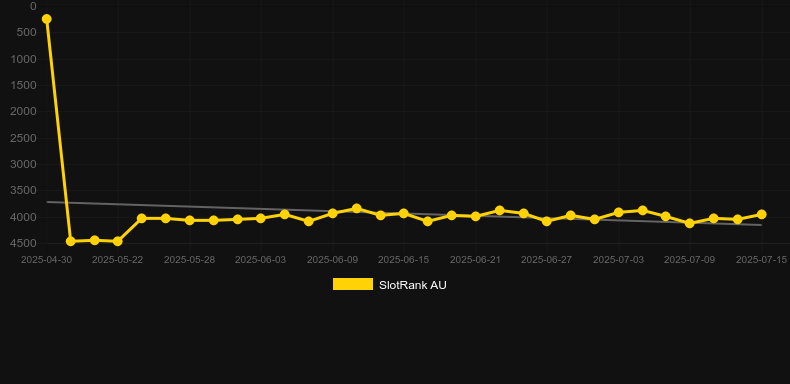The height and width of the screenshot is (384, 790).
Task: Select the data point for 2025-06-27
Action: point(547,221)
